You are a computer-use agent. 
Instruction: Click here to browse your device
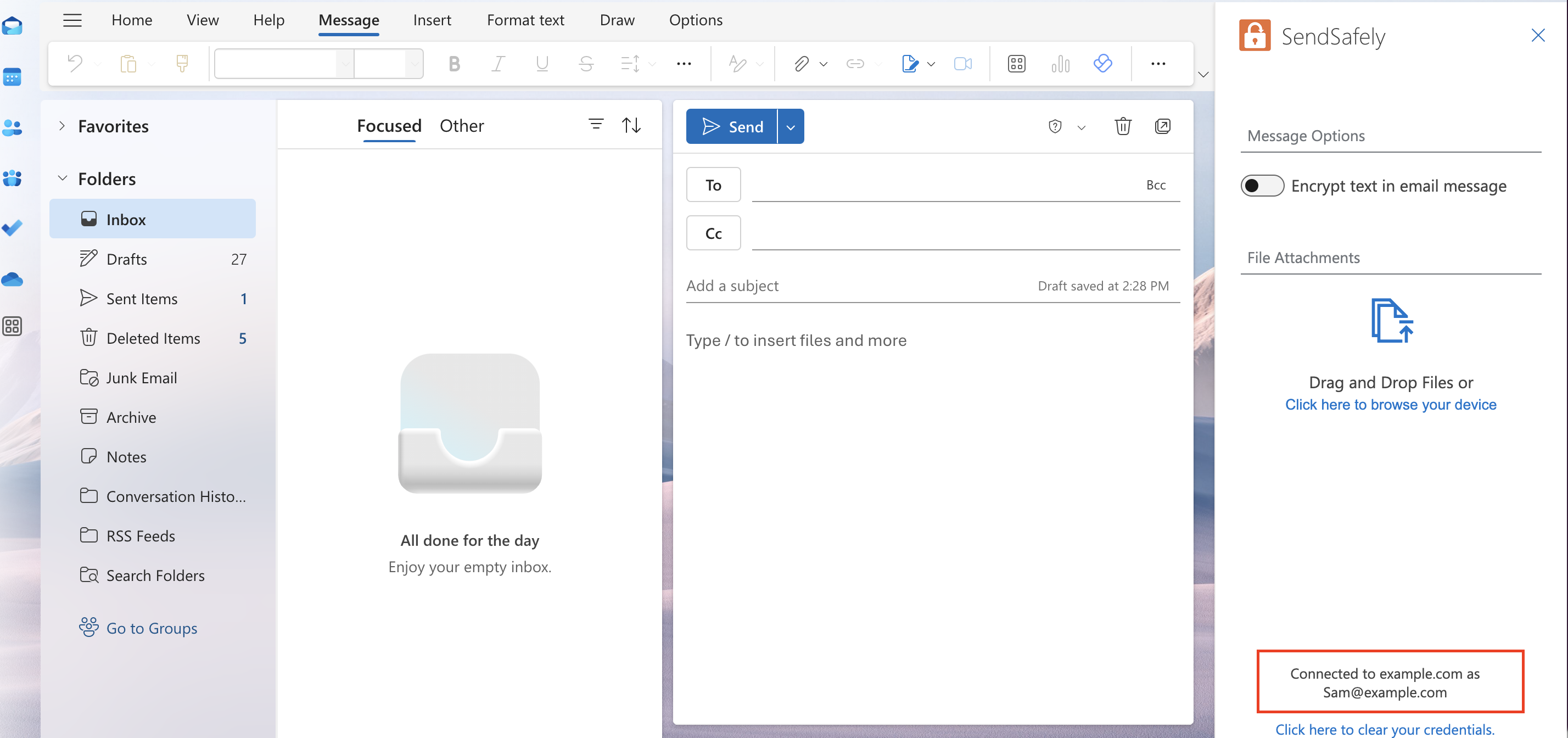(1391, 404)
